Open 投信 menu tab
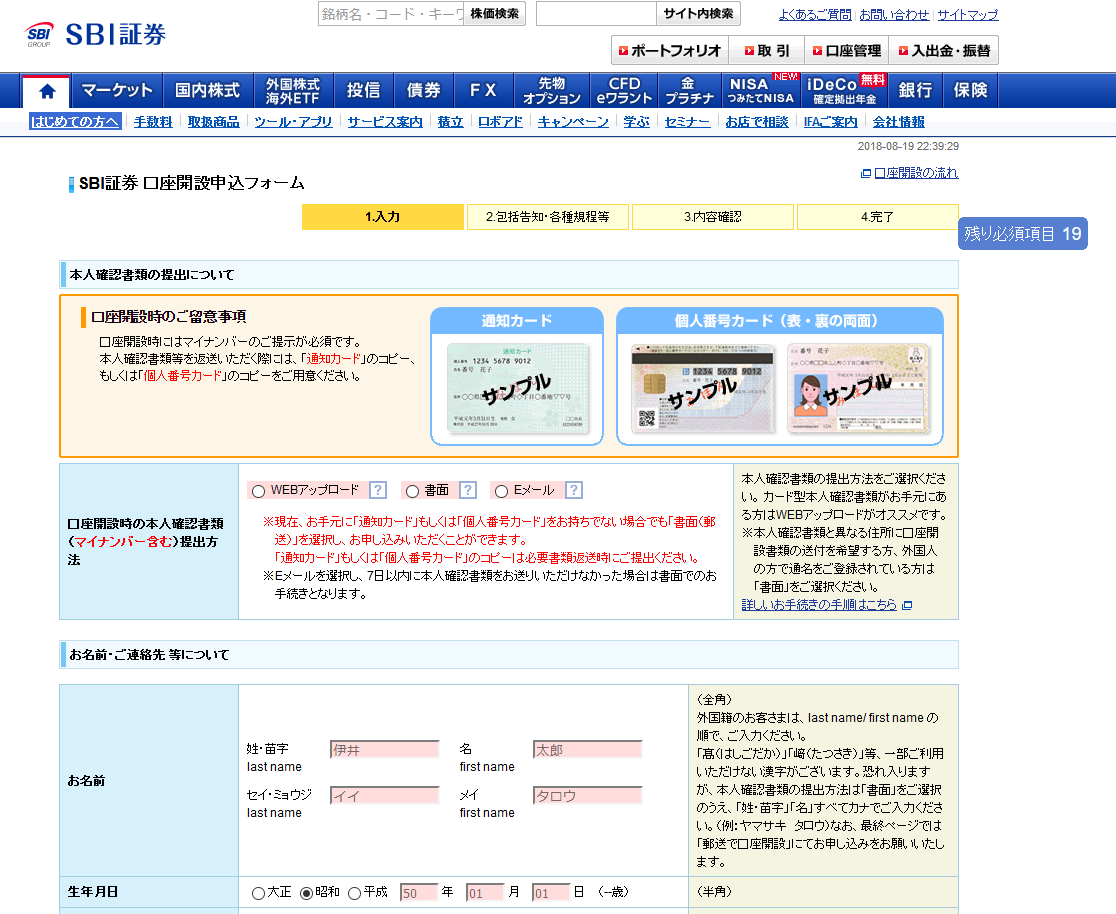Image resolution: width=1116 pixels, height=914 pixels. click(x=364, y=90)
